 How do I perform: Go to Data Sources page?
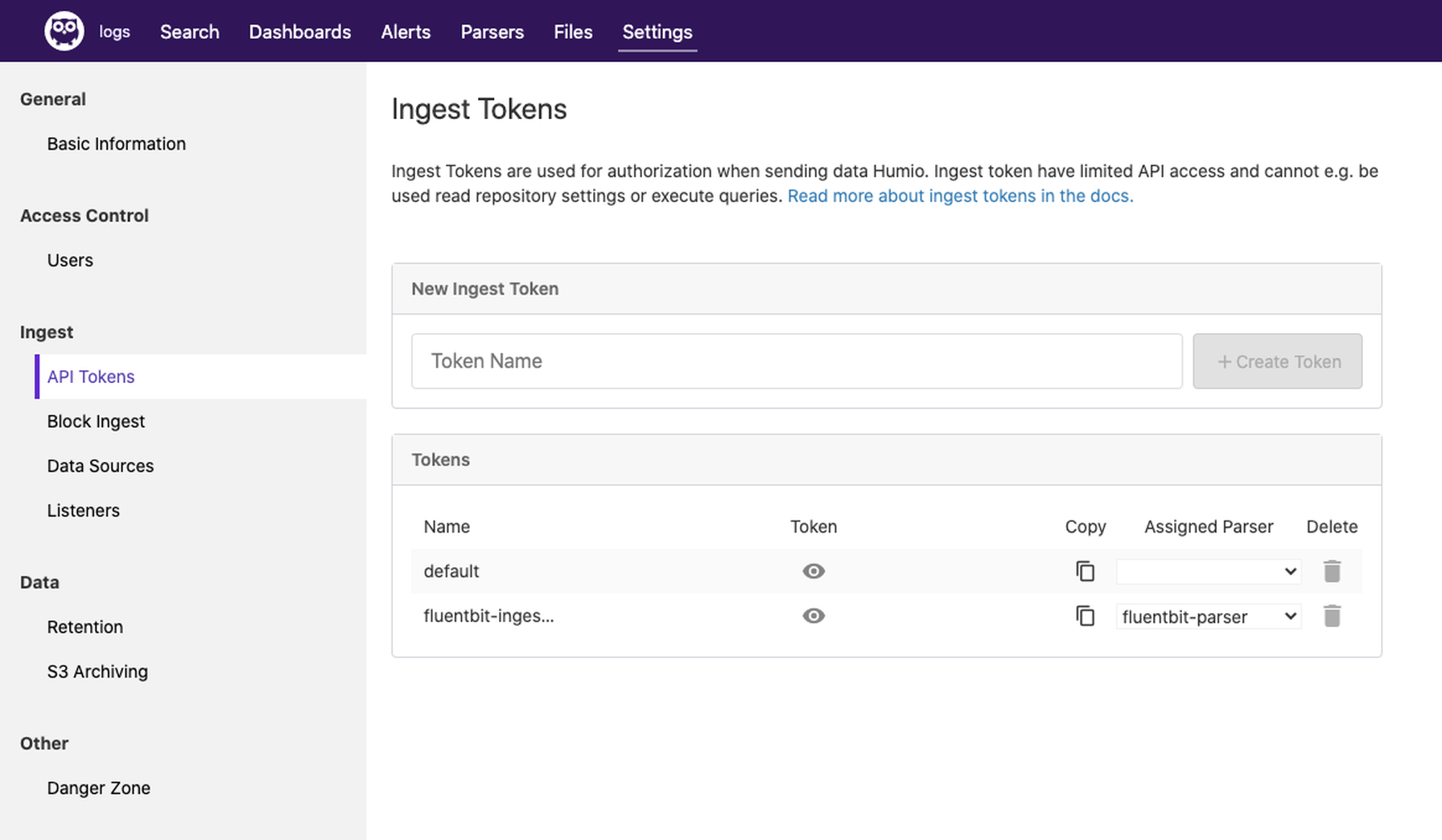[x=101, y=466]
